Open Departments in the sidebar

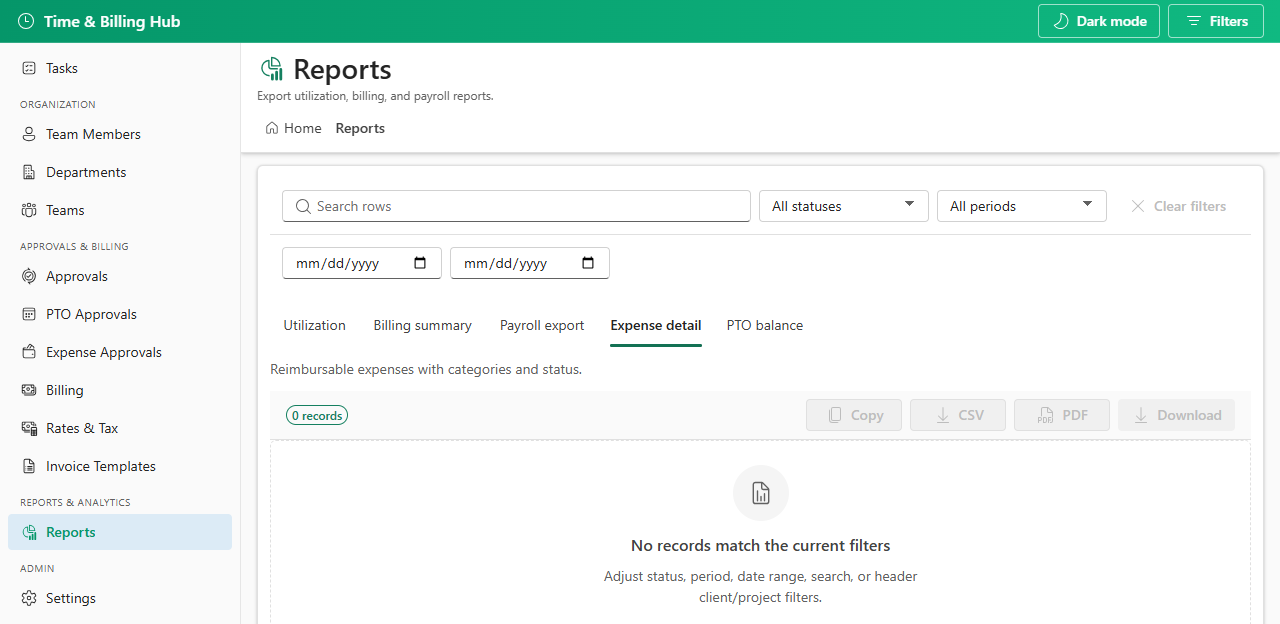[120, 172]
